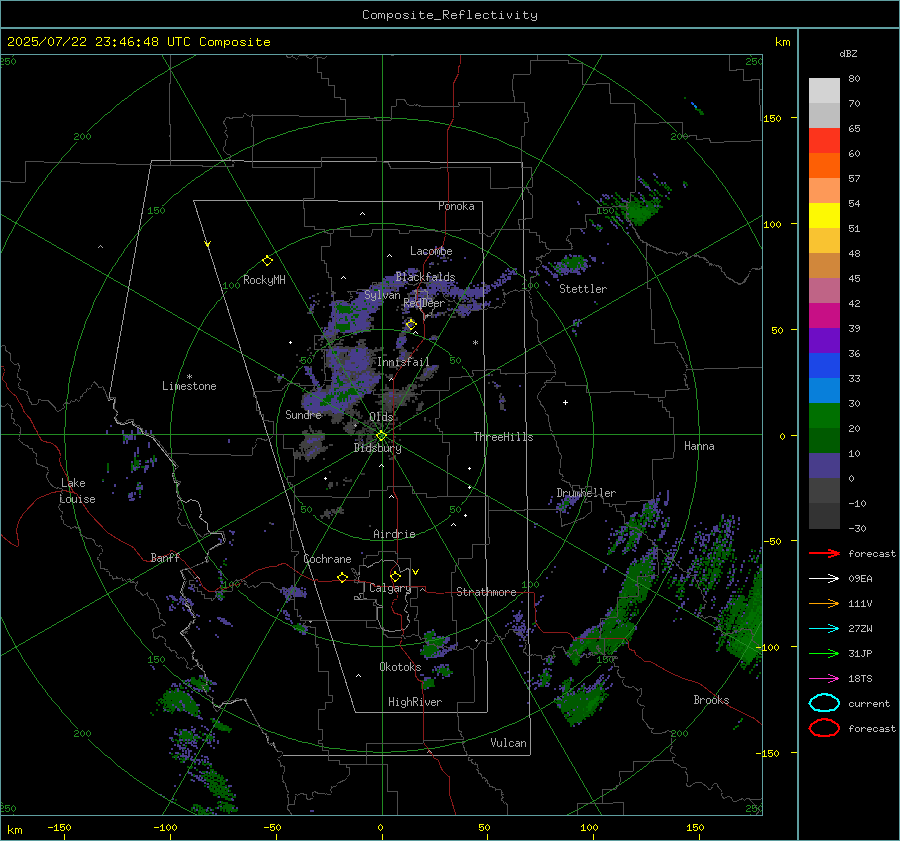Screen dimensions: 900x841
Task: Select the yellow diamond above RockyMH
Action: tap(267, 261)
